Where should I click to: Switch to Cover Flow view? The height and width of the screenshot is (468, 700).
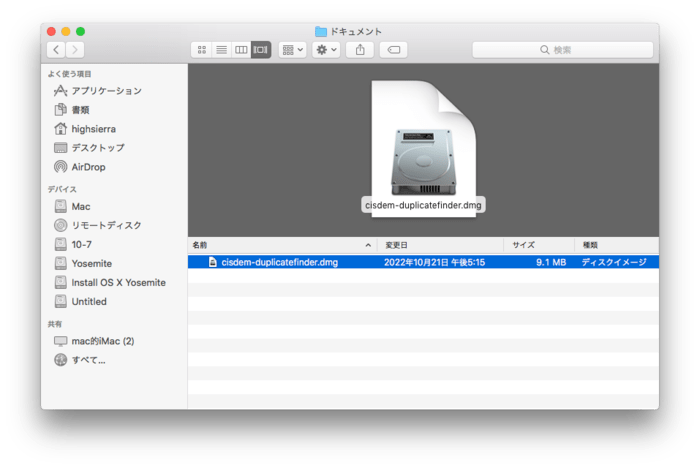(x=261, y=50)
